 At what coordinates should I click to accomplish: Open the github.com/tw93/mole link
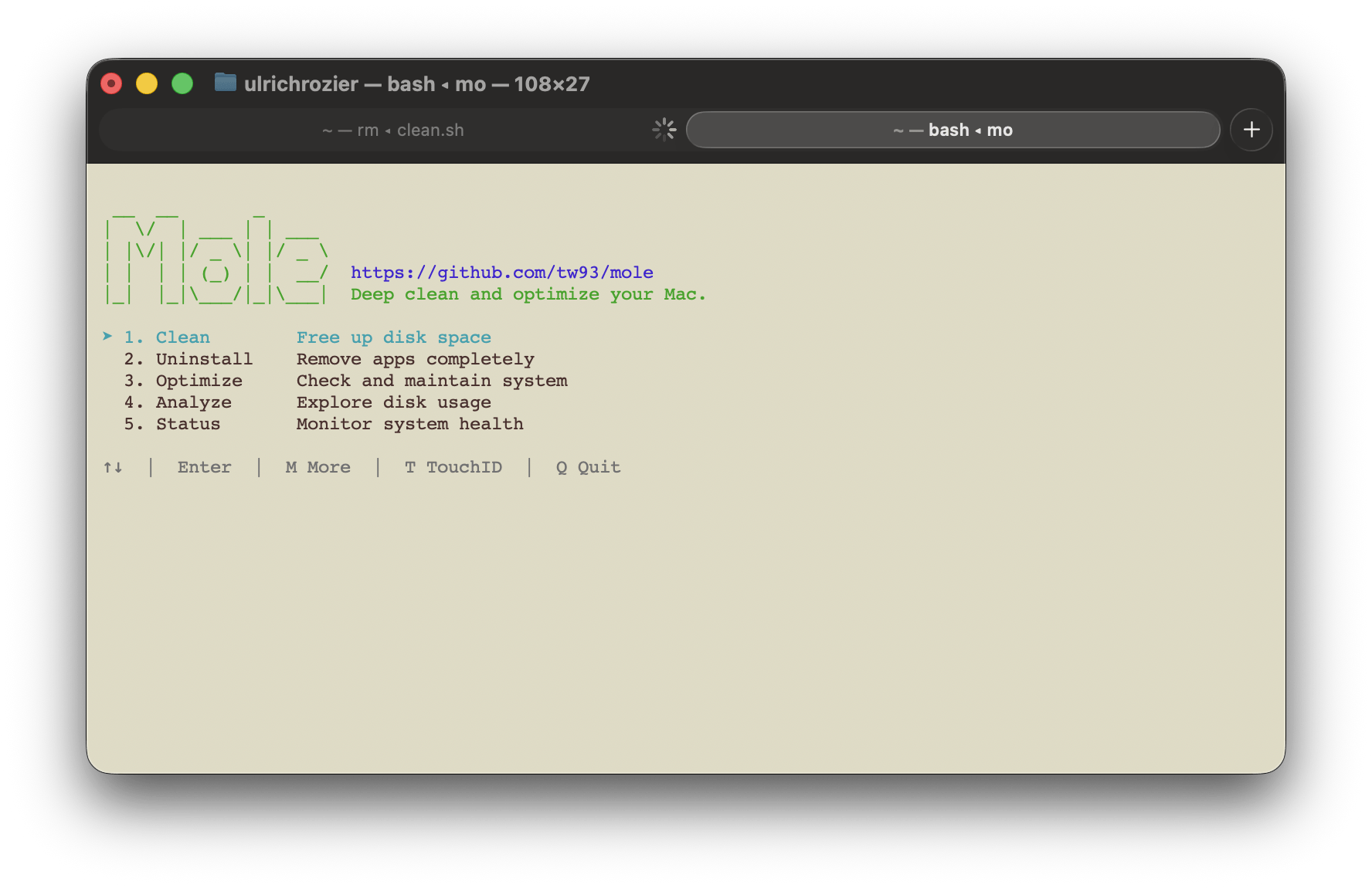tap(501, 273)
